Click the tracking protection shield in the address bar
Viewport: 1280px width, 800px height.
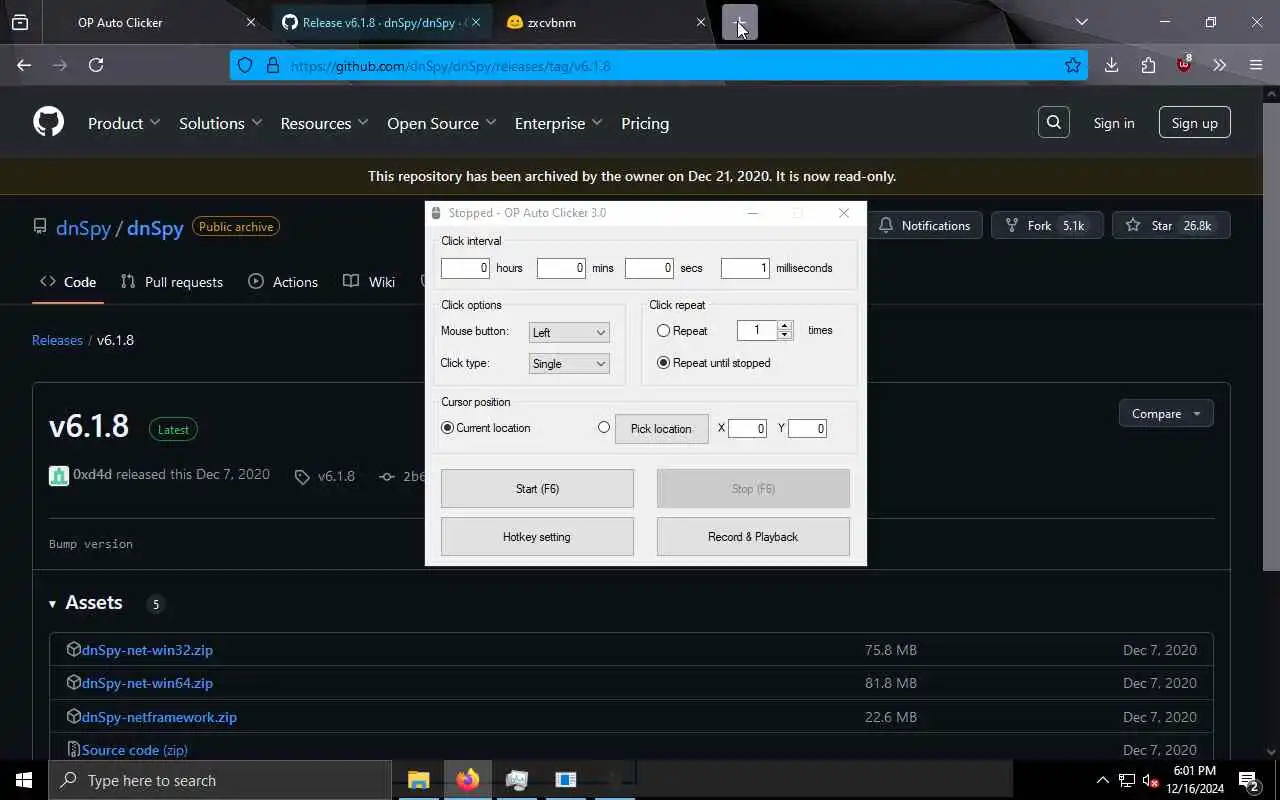pyautogui.click(x=245, y=65)
